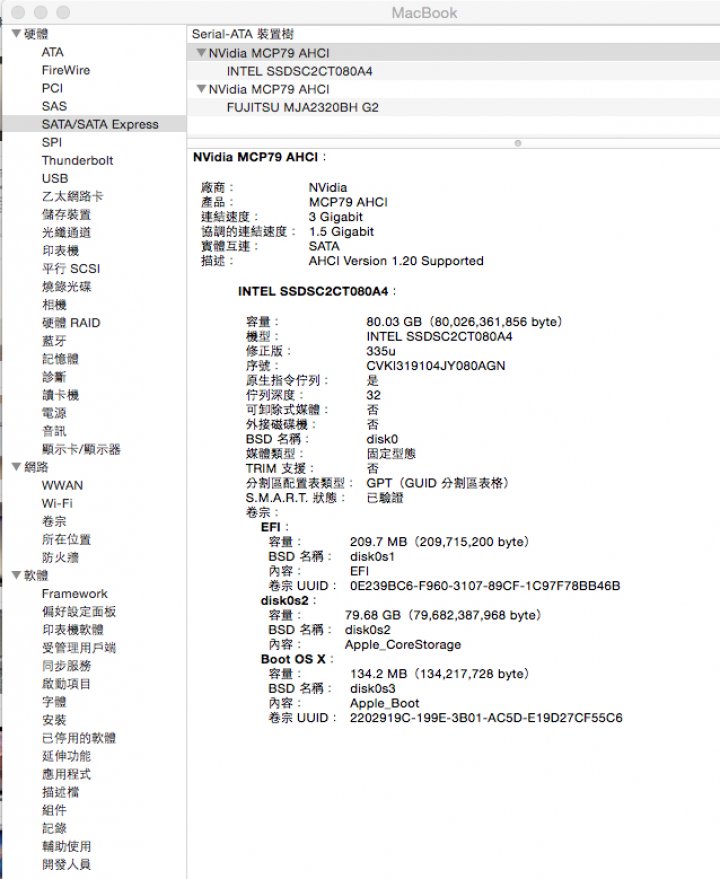This screenshot has width=720, height=879.
Task: Click Apple_CoreStorage content value
Action: 403,644
